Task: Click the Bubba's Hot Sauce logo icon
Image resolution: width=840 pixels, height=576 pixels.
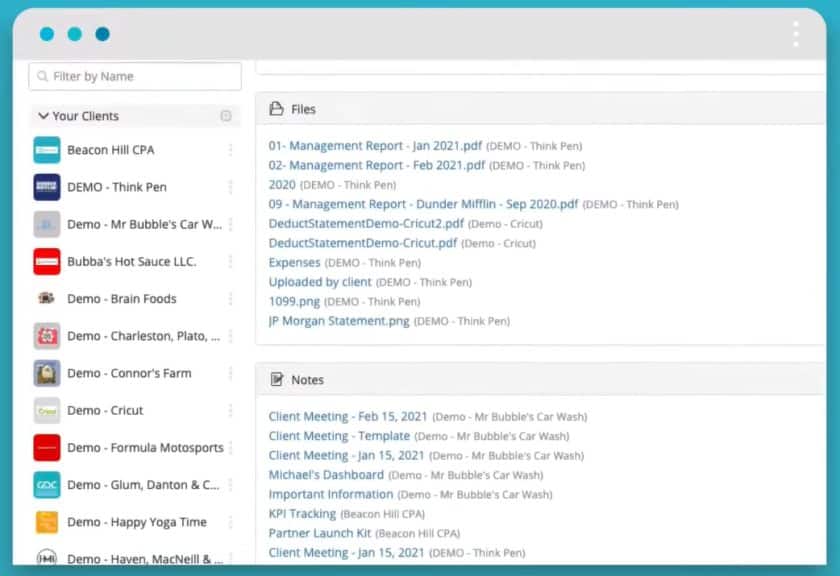Action: (x=47, y=261)
